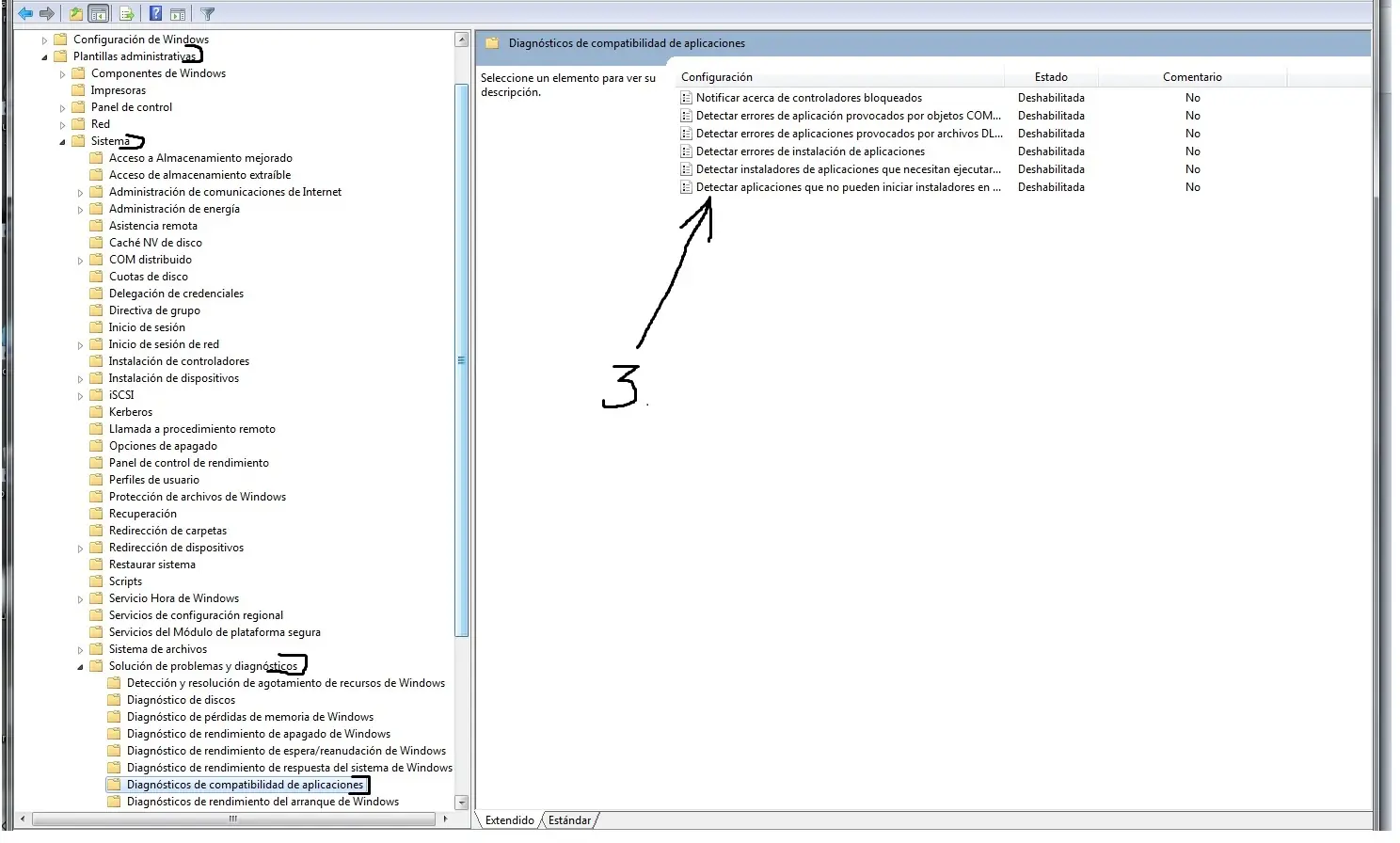Switch to the Estándar tab
This screenshot has height=843, width=1400.
tap(569, 820)
